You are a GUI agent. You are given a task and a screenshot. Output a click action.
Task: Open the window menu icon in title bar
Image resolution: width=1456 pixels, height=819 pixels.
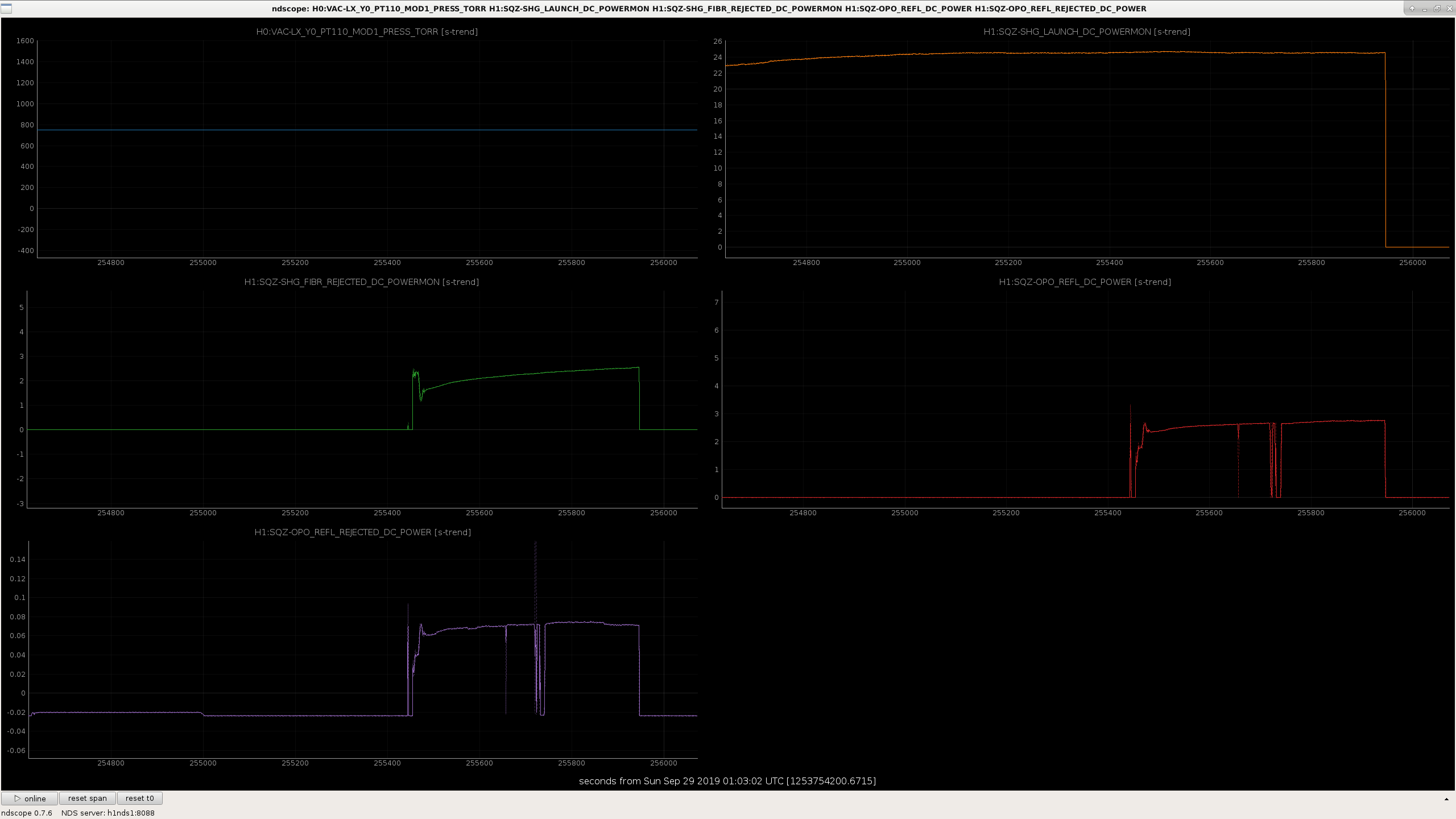(x=7, y=9)
